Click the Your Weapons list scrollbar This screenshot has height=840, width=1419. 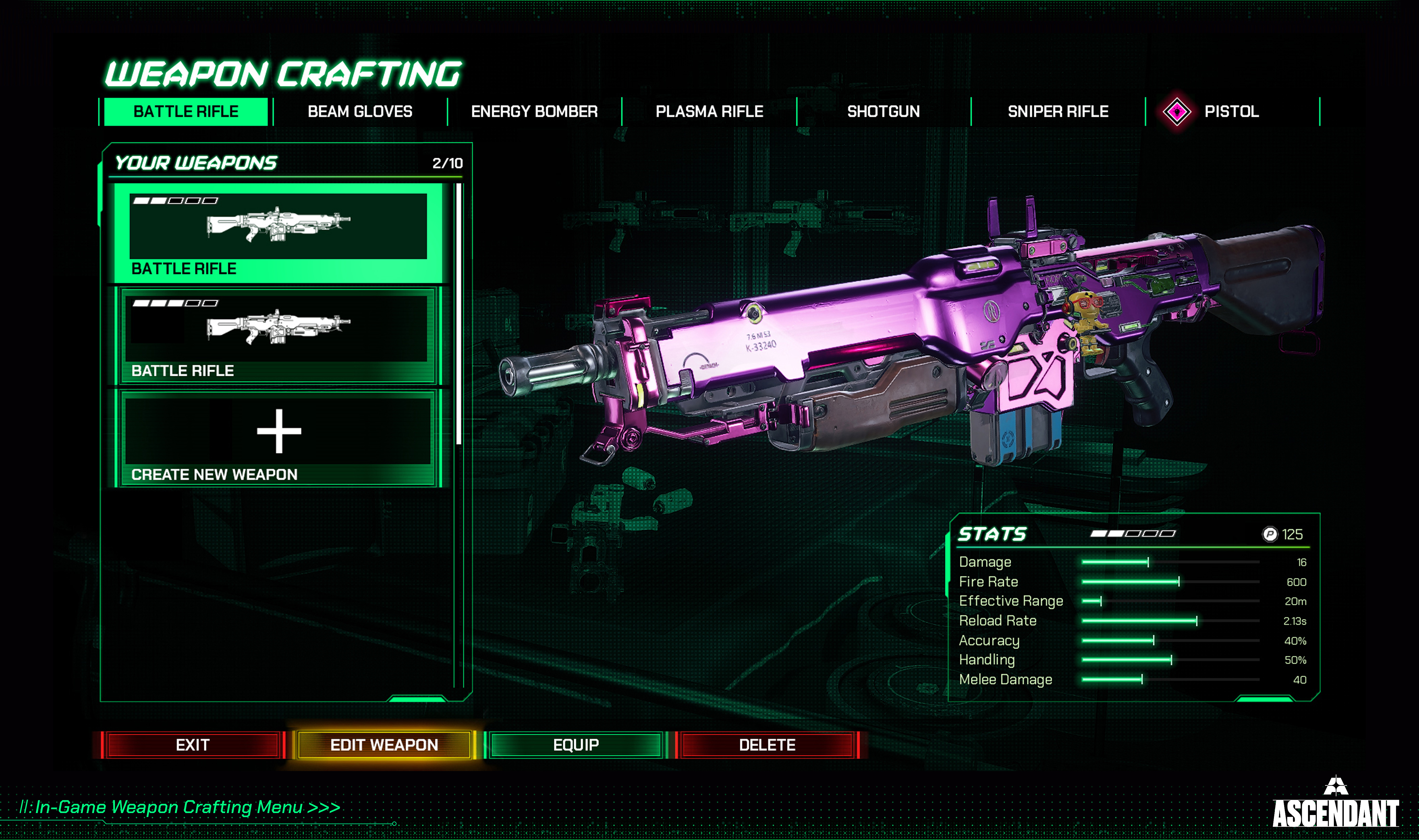click(458, 314)
